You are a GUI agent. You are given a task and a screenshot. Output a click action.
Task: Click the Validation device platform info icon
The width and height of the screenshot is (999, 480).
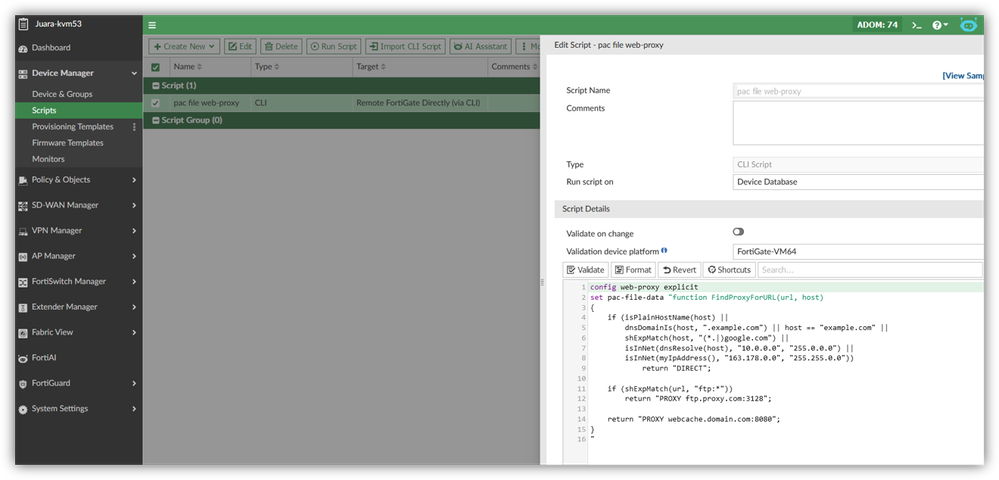coord(664,250)
